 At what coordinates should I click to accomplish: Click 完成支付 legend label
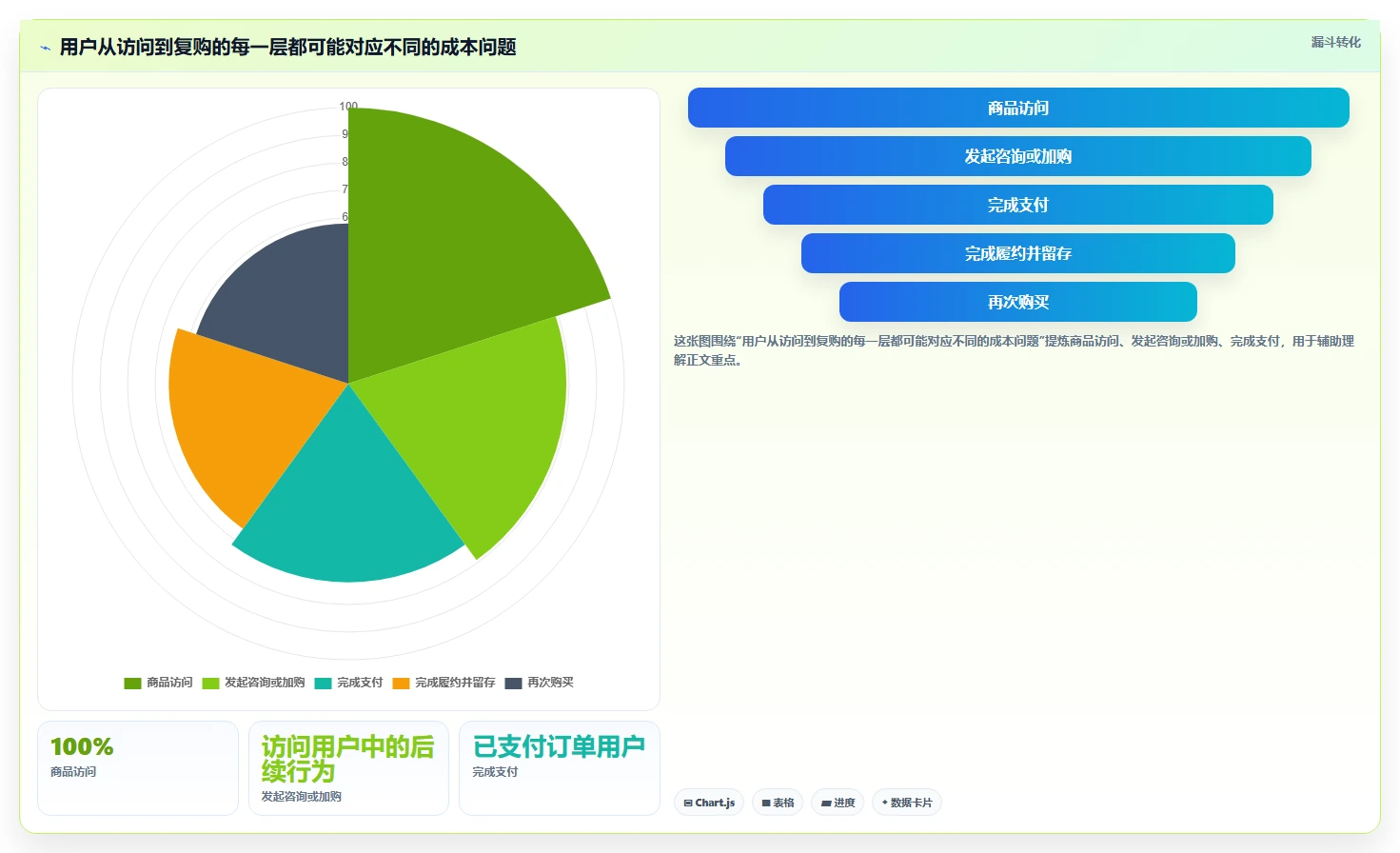(x=360, y=683)
